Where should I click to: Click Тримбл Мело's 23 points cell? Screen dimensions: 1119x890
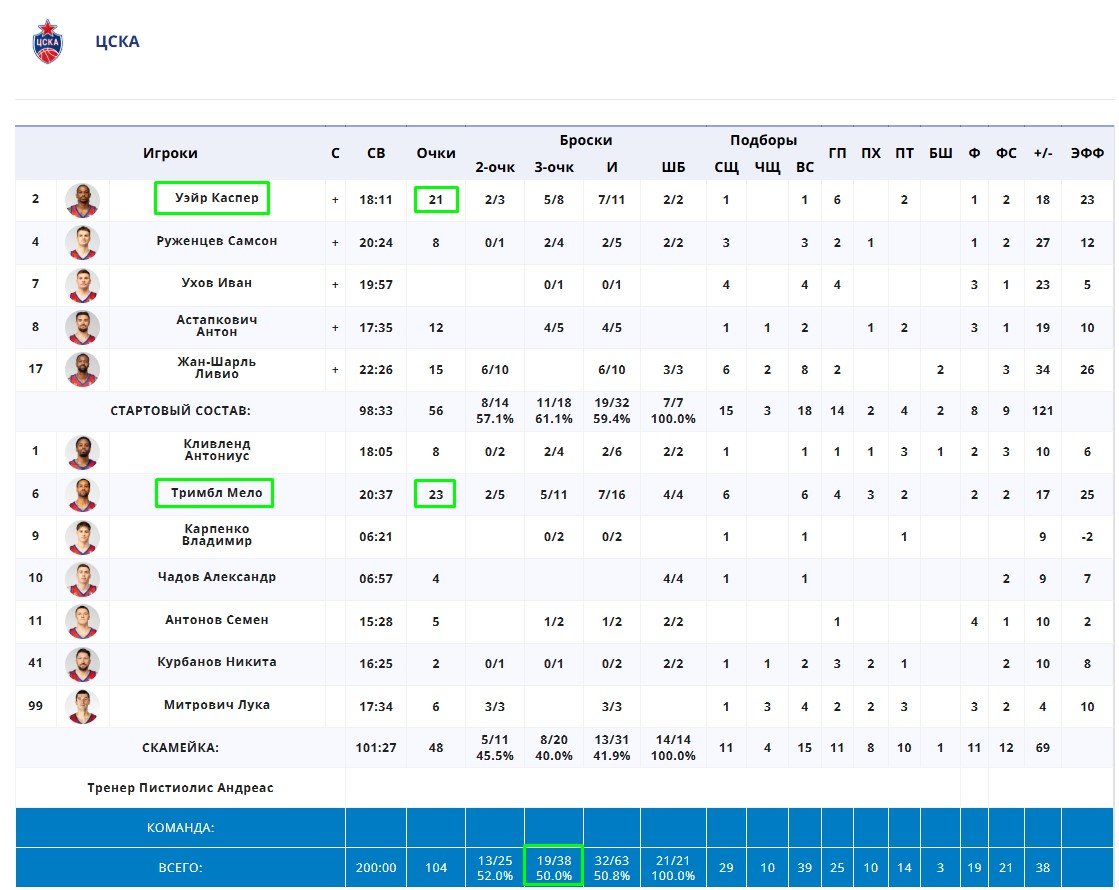pos(435,494)
